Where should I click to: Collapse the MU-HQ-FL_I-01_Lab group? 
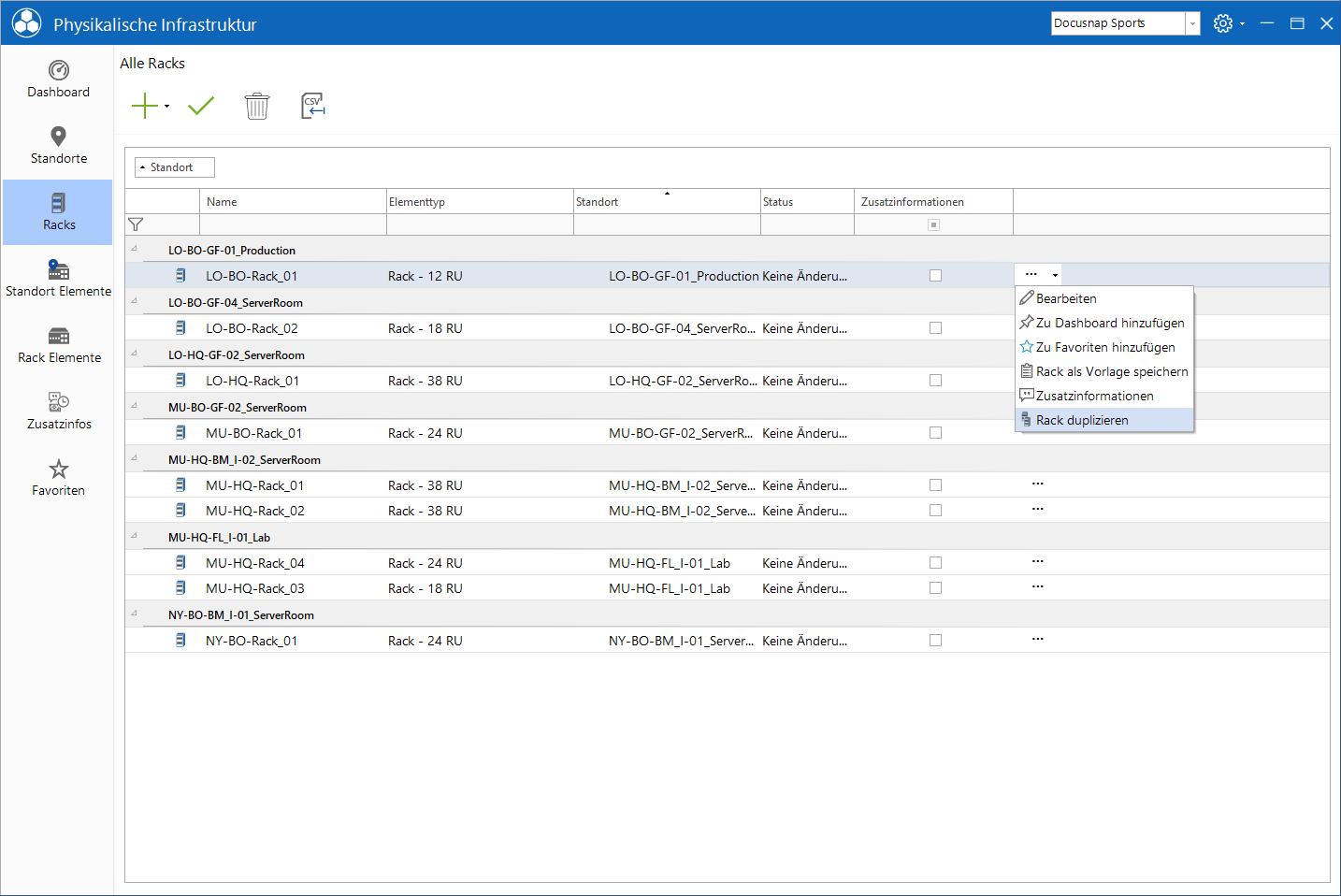point(134,537)
